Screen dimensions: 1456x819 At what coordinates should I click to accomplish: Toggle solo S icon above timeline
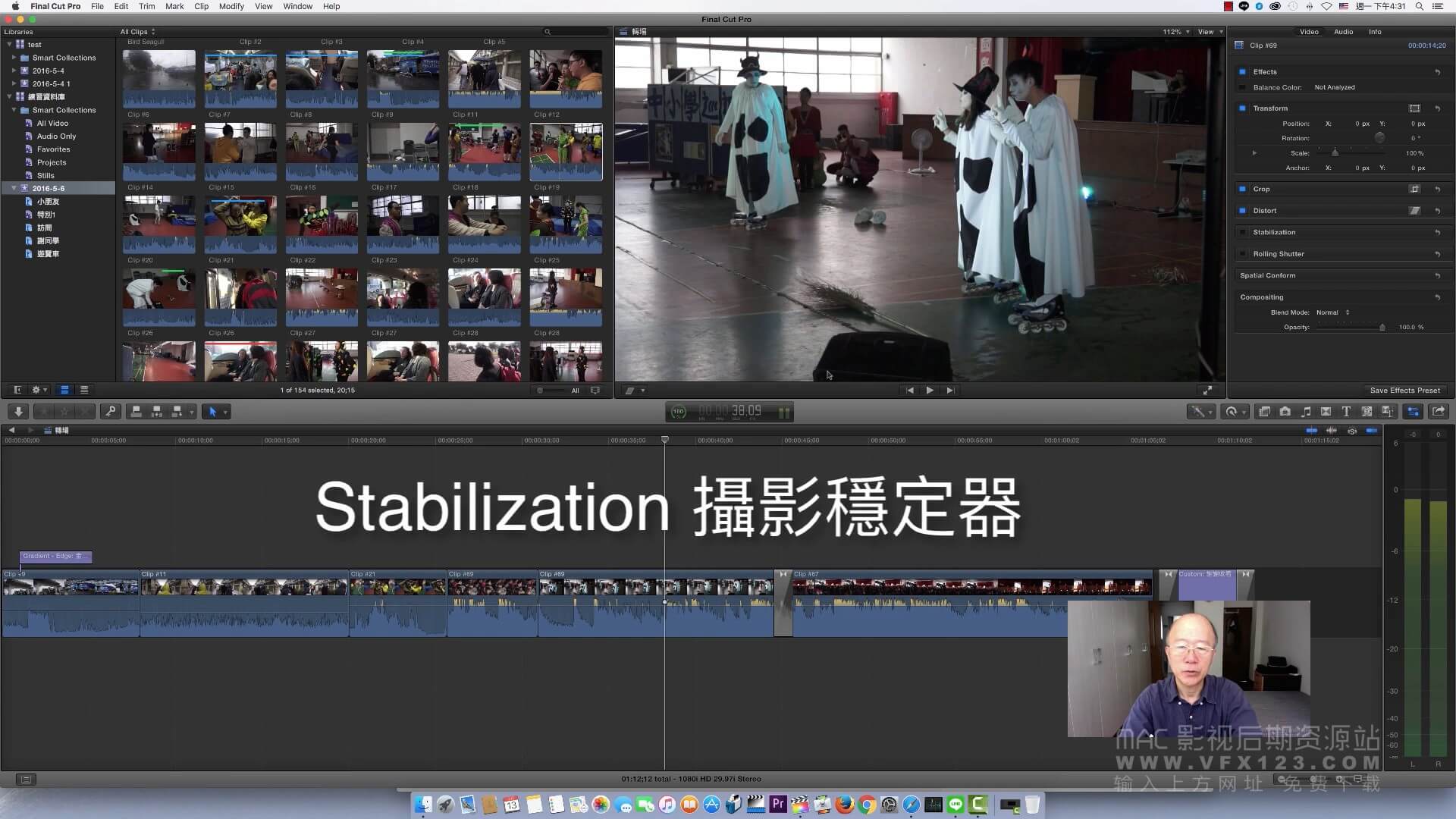[x=1351, y=431]
